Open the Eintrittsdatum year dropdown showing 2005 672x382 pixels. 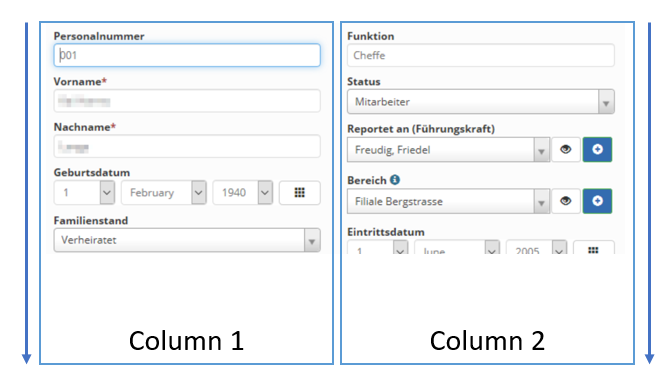click(537, 248)
